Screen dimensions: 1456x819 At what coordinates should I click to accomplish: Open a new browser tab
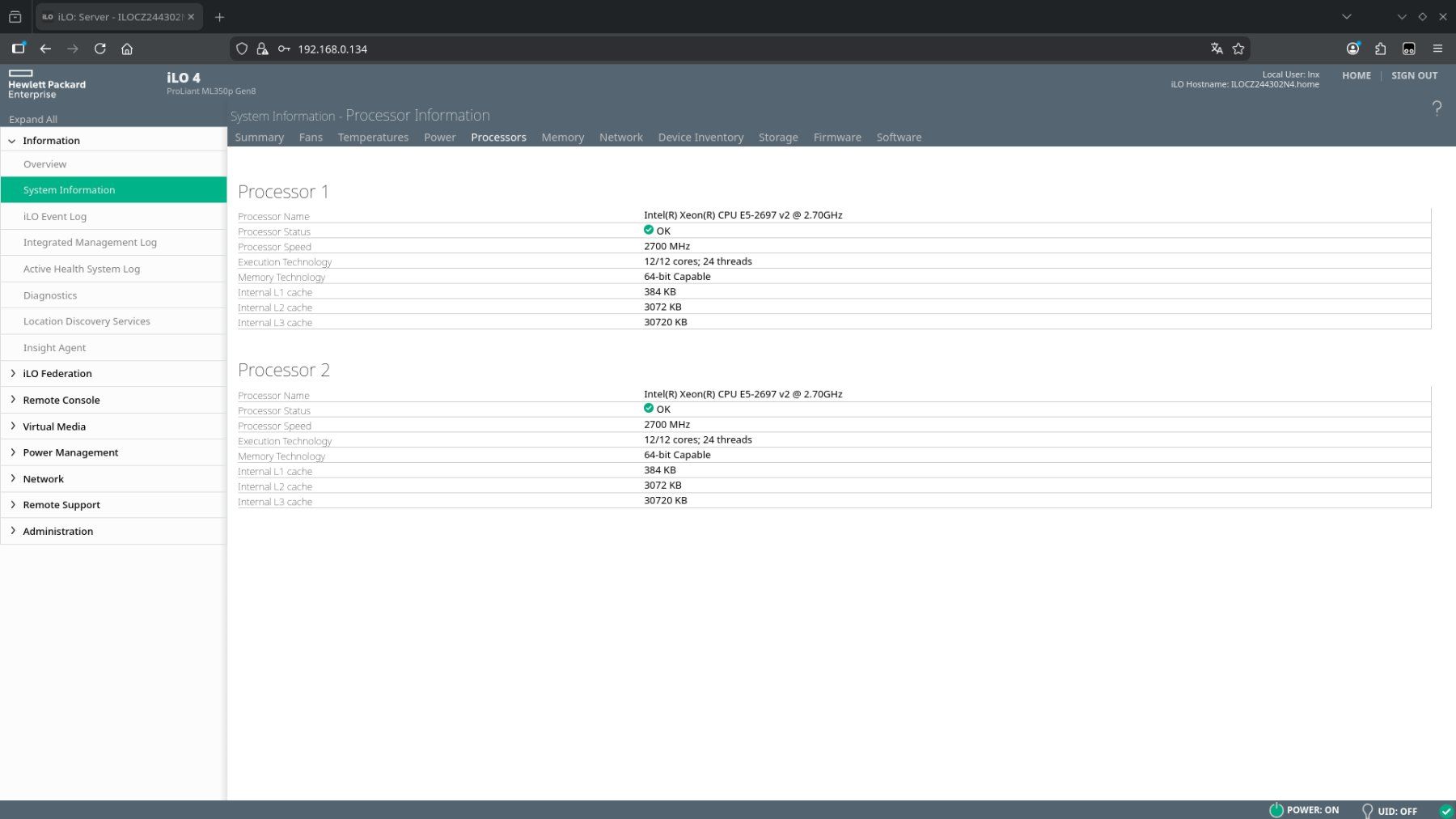219,17
